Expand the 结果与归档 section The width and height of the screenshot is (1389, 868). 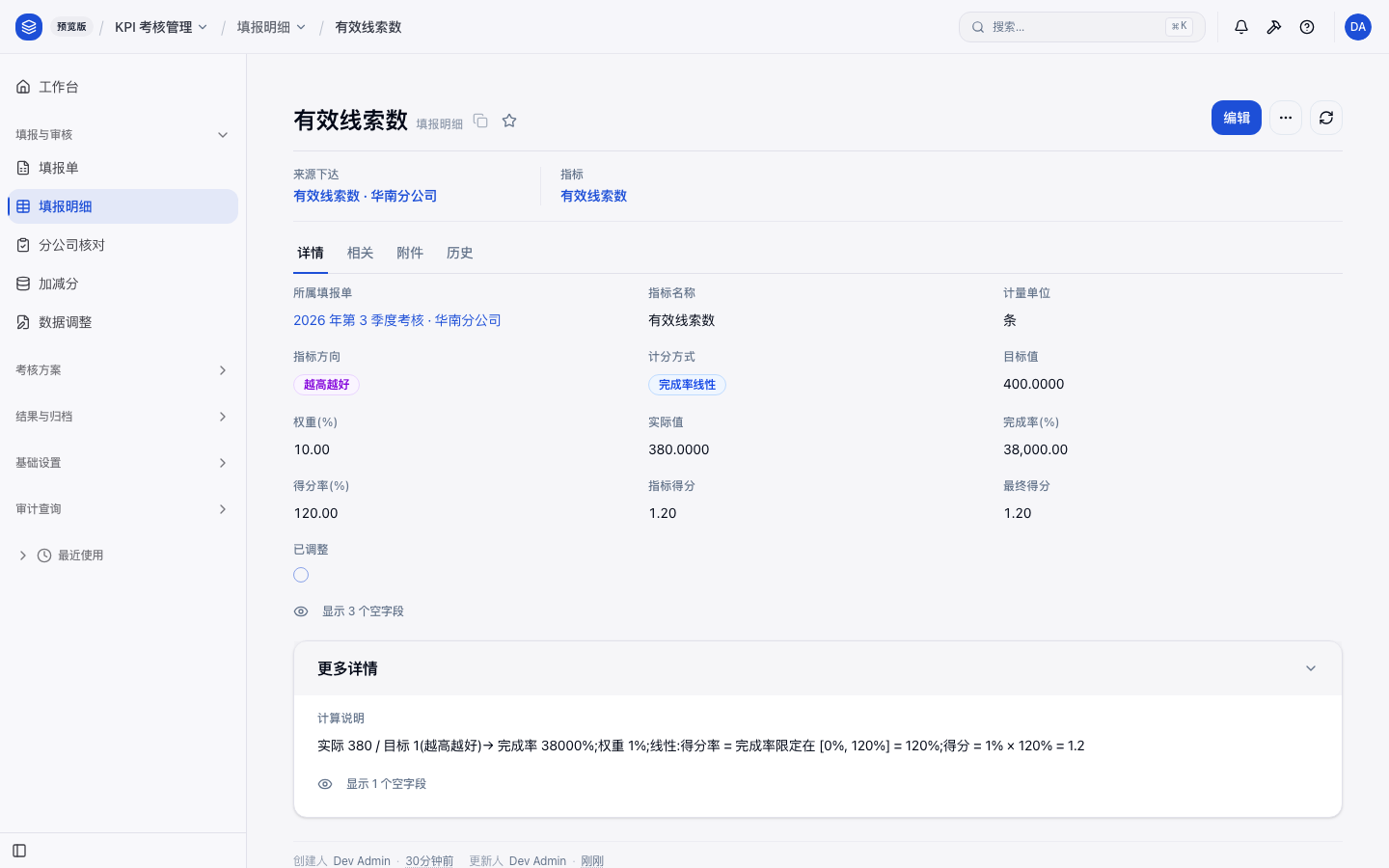tap(123, 417)
